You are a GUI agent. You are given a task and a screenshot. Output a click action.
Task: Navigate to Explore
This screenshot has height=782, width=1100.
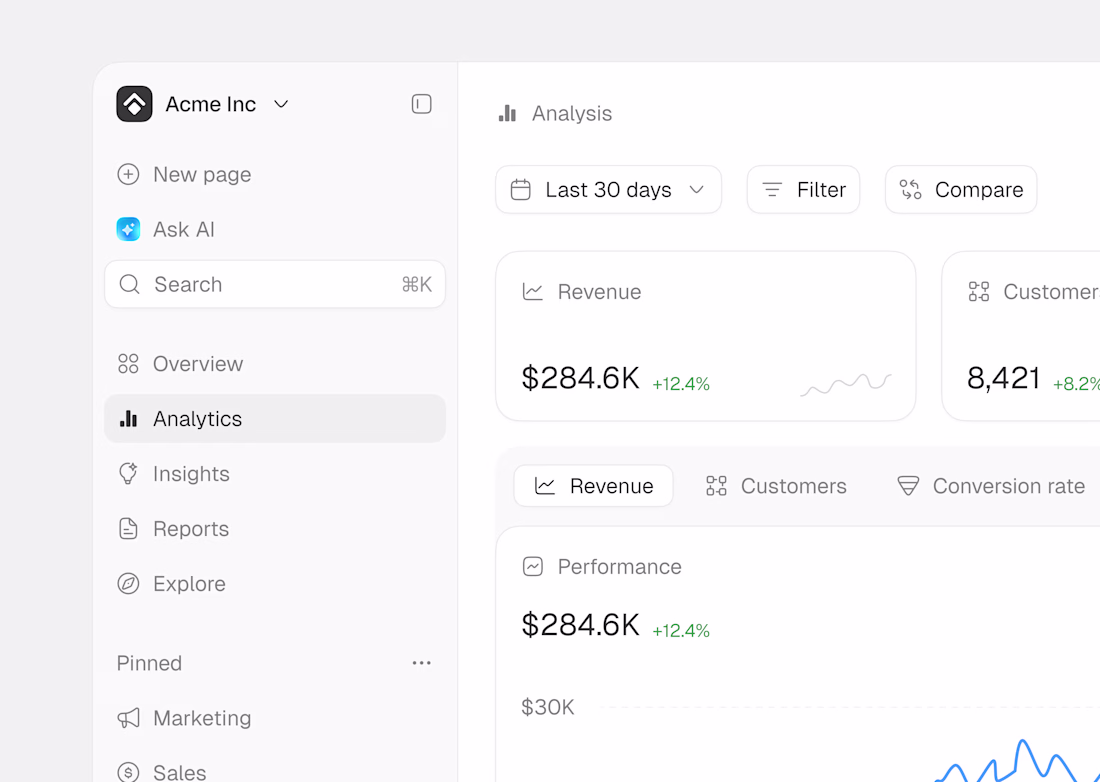pyautogui.click(x=171, y=584)
